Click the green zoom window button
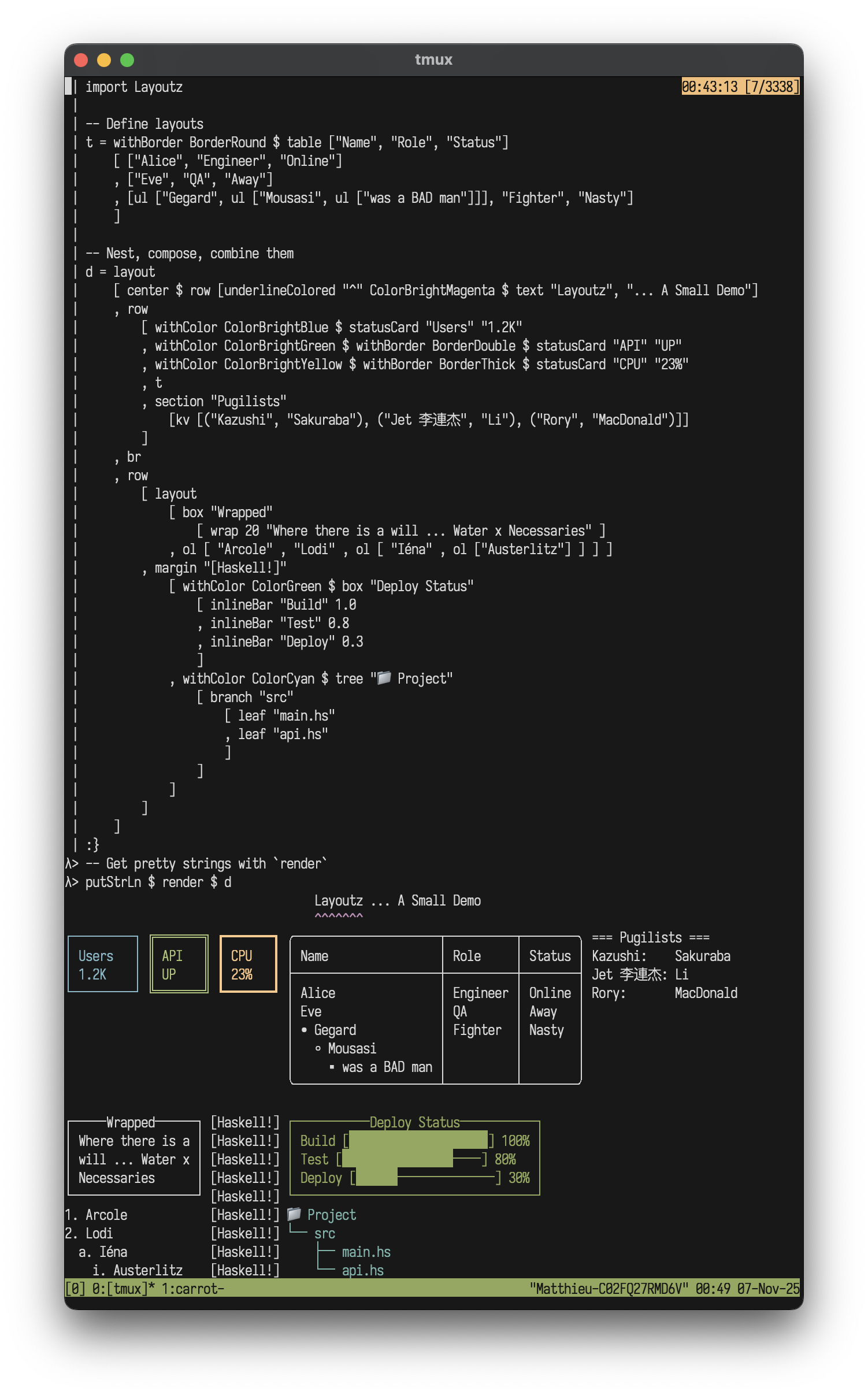This screenshot has width=868, height=1395. click(127, 60)
